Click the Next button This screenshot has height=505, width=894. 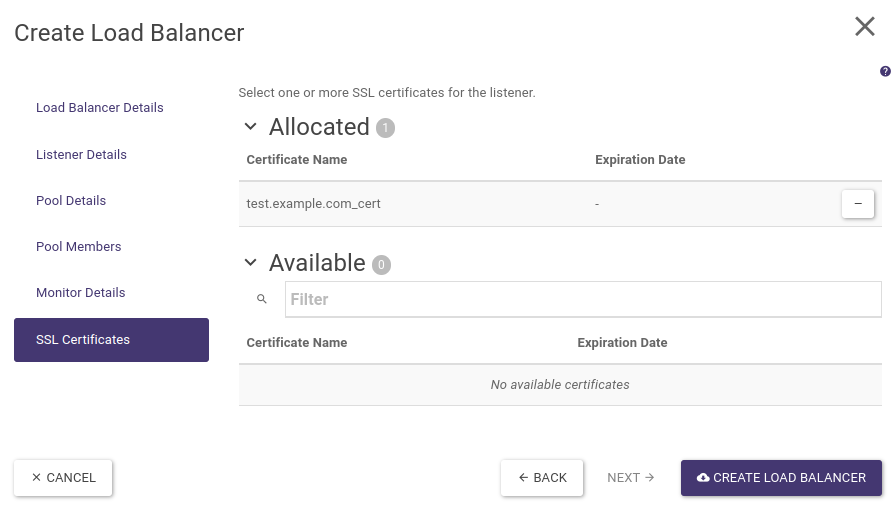pos(630,478)
